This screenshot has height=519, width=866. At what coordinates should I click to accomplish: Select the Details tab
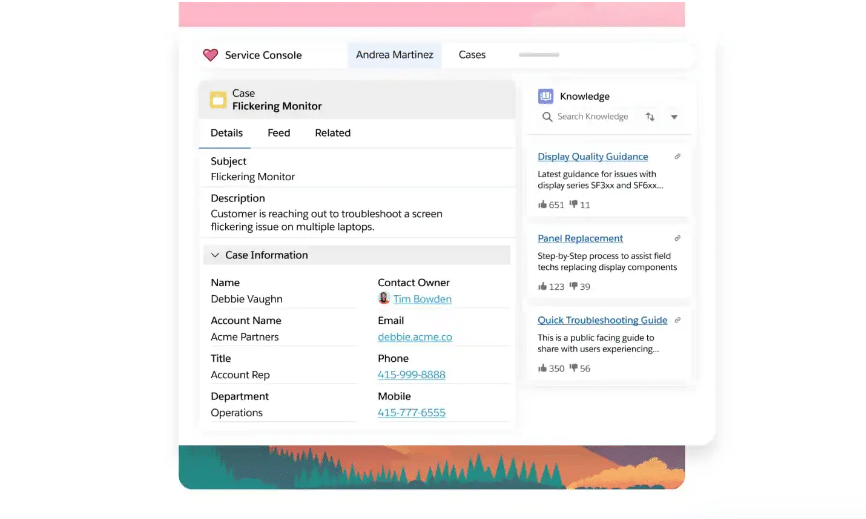tap(226, 133)
